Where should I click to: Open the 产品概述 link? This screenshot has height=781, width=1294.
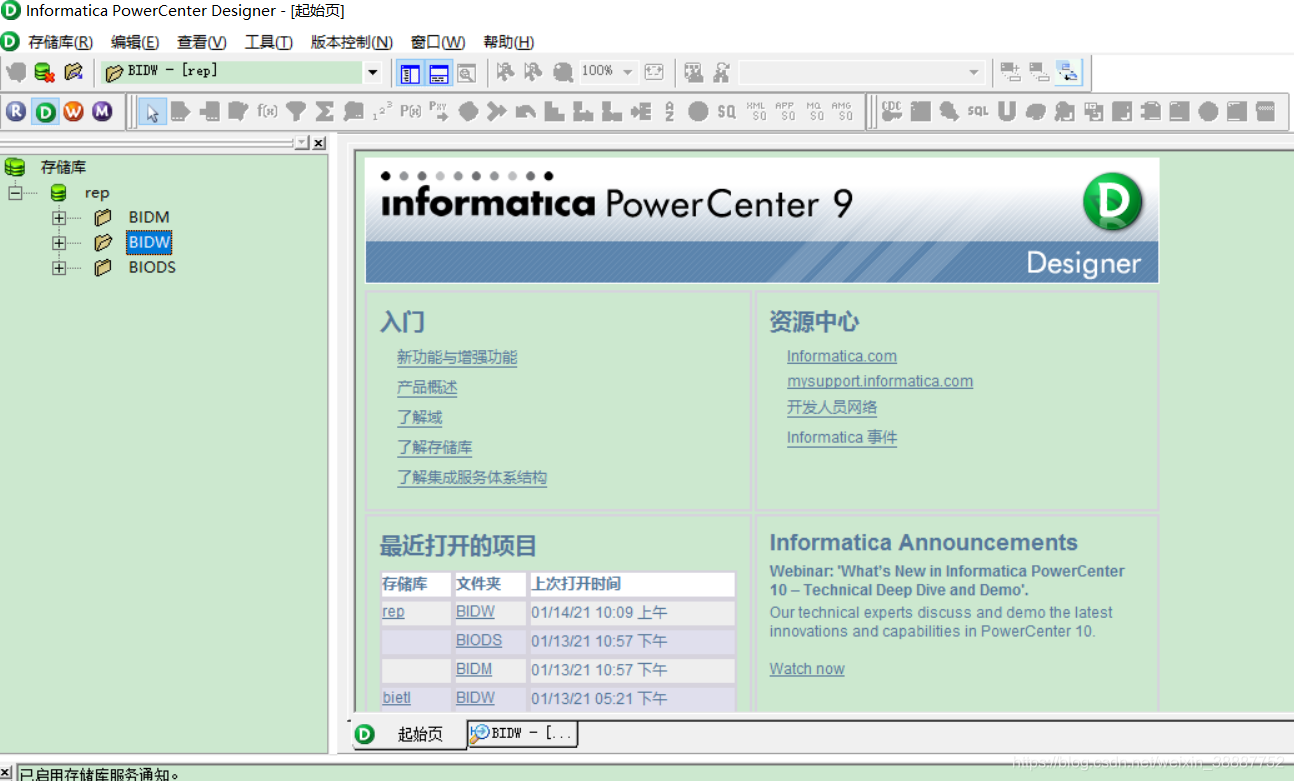click(427, 387)
